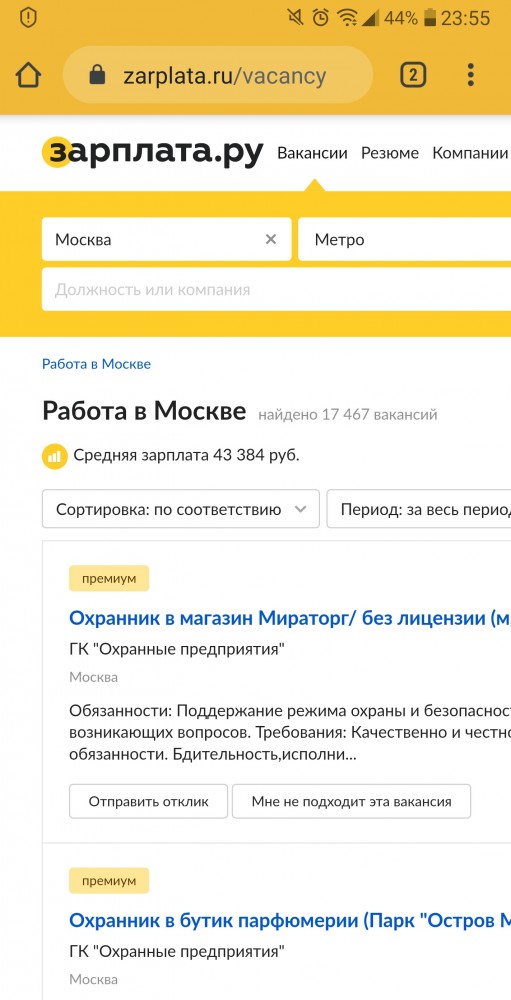Open the Вакансии tab
Image resolution: width=511 pixels, height=1000 pixels.
point(313,153)
